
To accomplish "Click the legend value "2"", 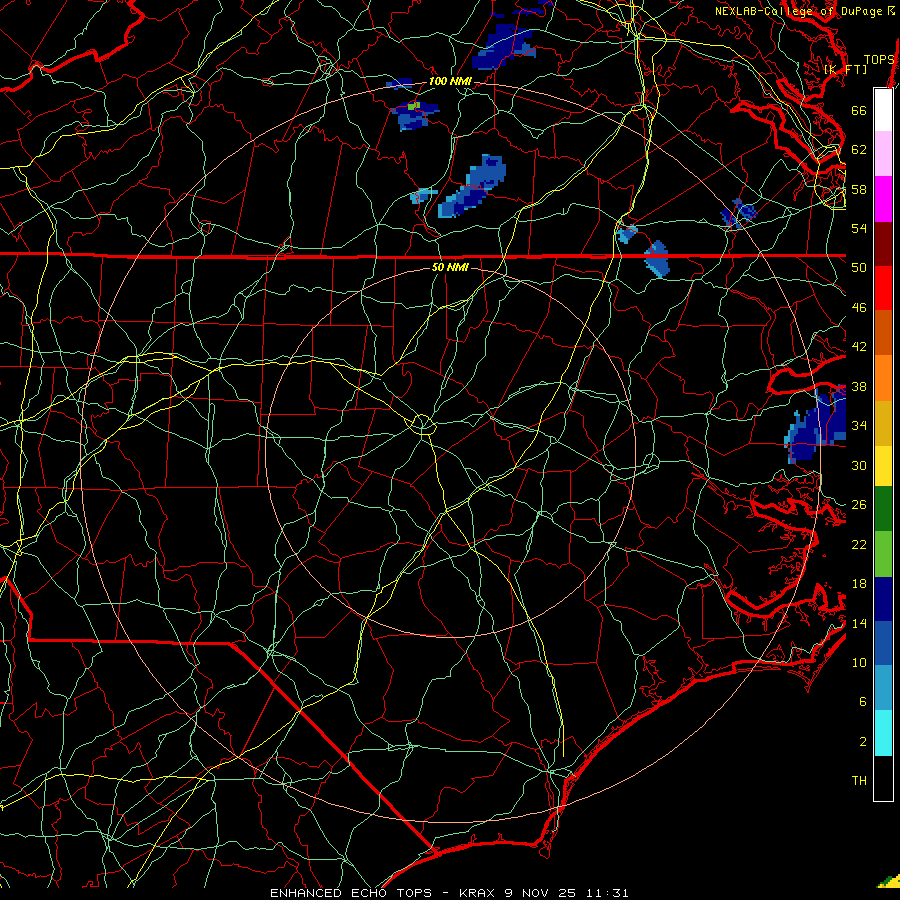I will coord(863,742).
